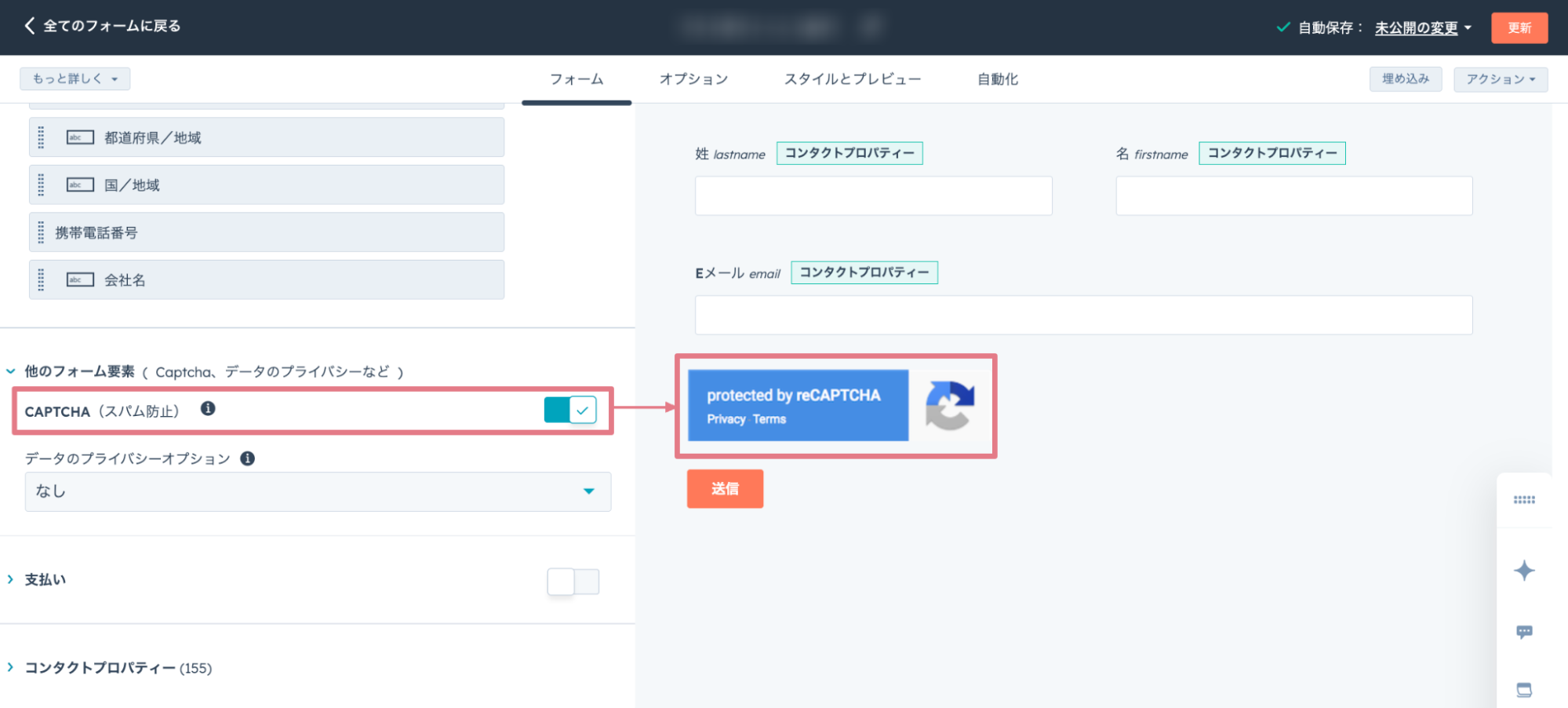Click the drag handle of 都道府県/地域 field
1568x708 pixels.
coord(41,137)
